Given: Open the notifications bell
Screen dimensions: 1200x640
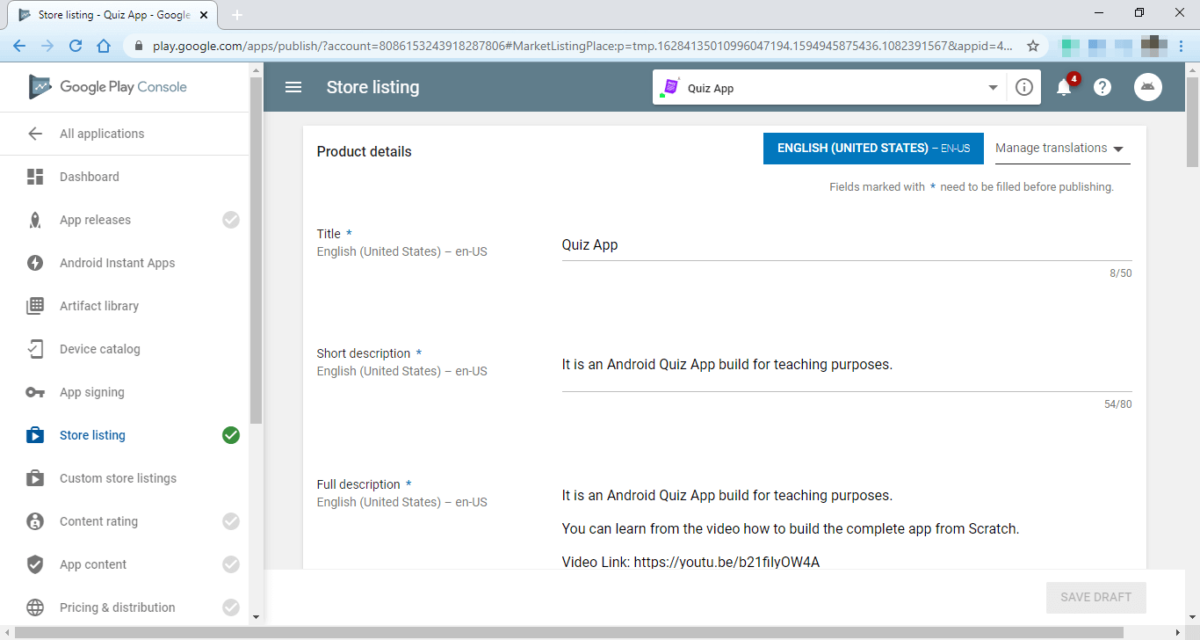Looking at the screenshot, I should 1063,87.
